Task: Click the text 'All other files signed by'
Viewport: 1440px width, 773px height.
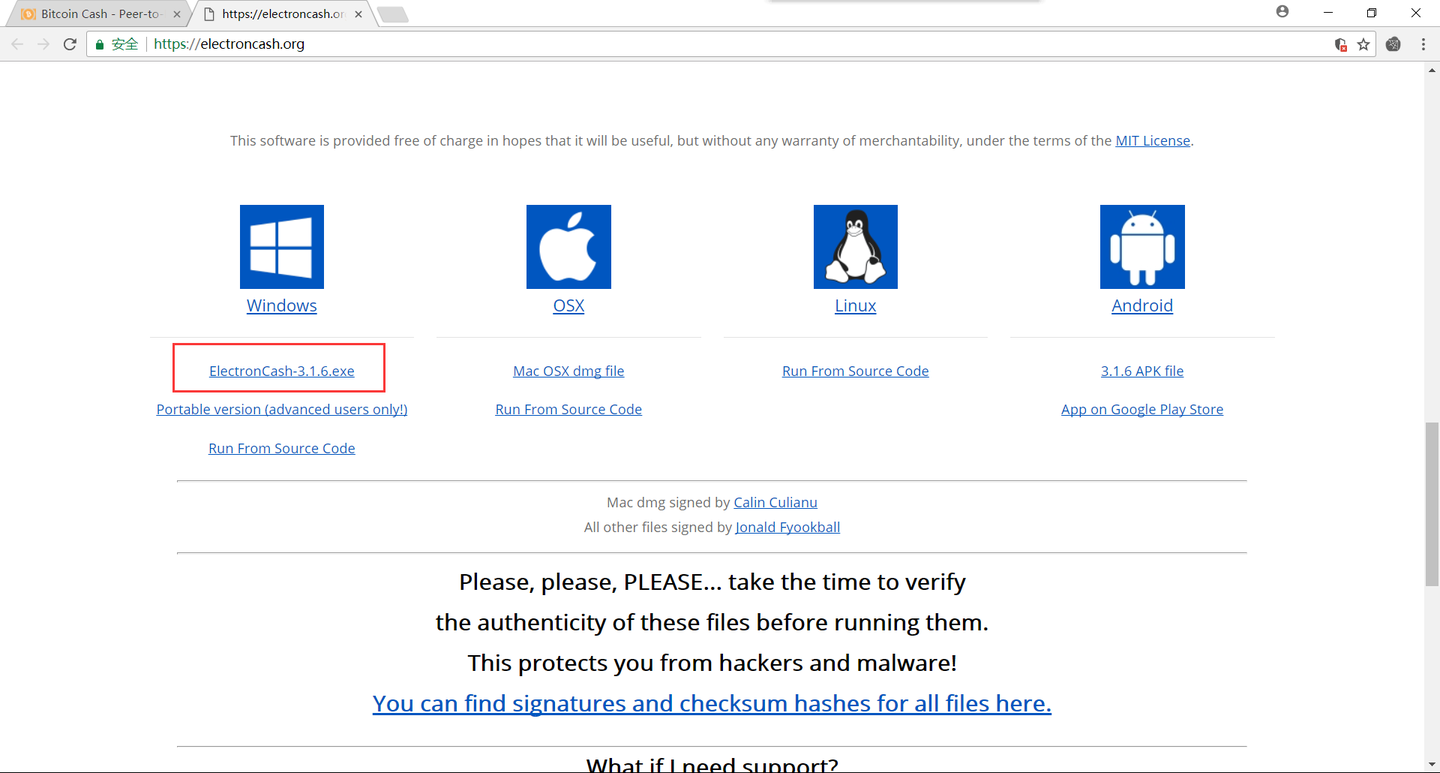Action: point(657,527)
